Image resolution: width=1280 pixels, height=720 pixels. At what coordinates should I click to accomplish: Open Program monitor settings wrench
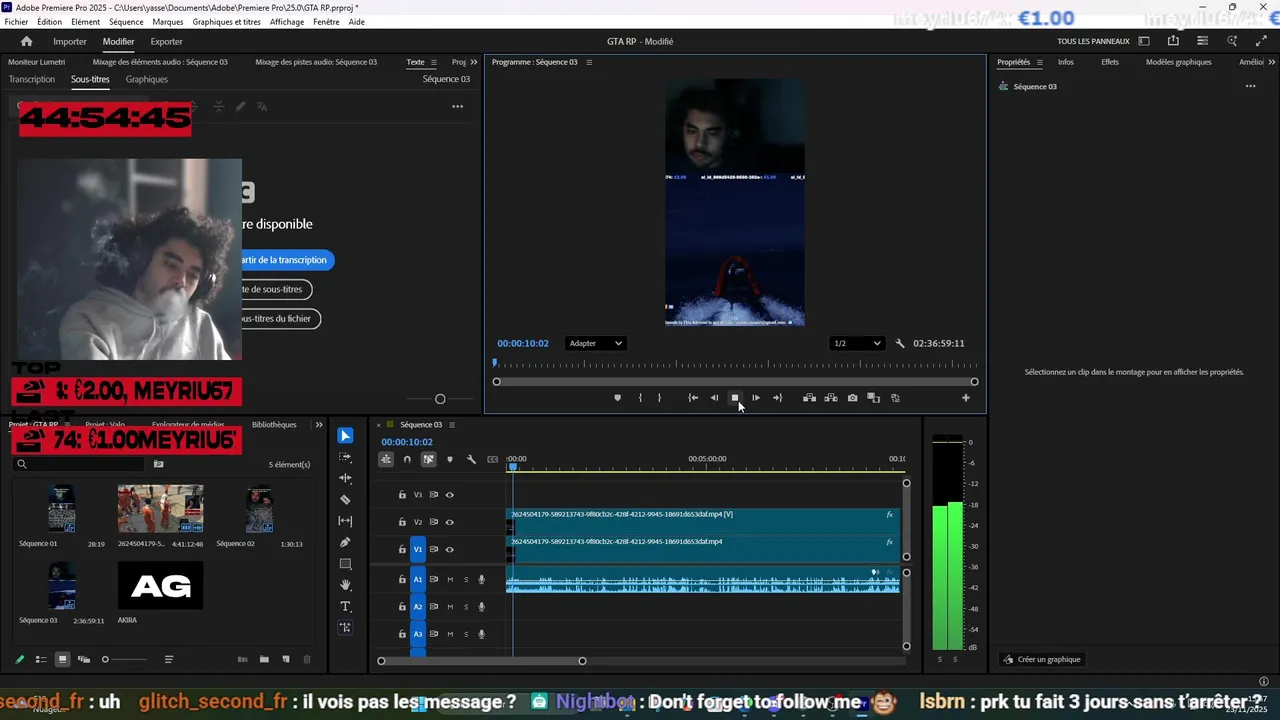click(899, 343)
